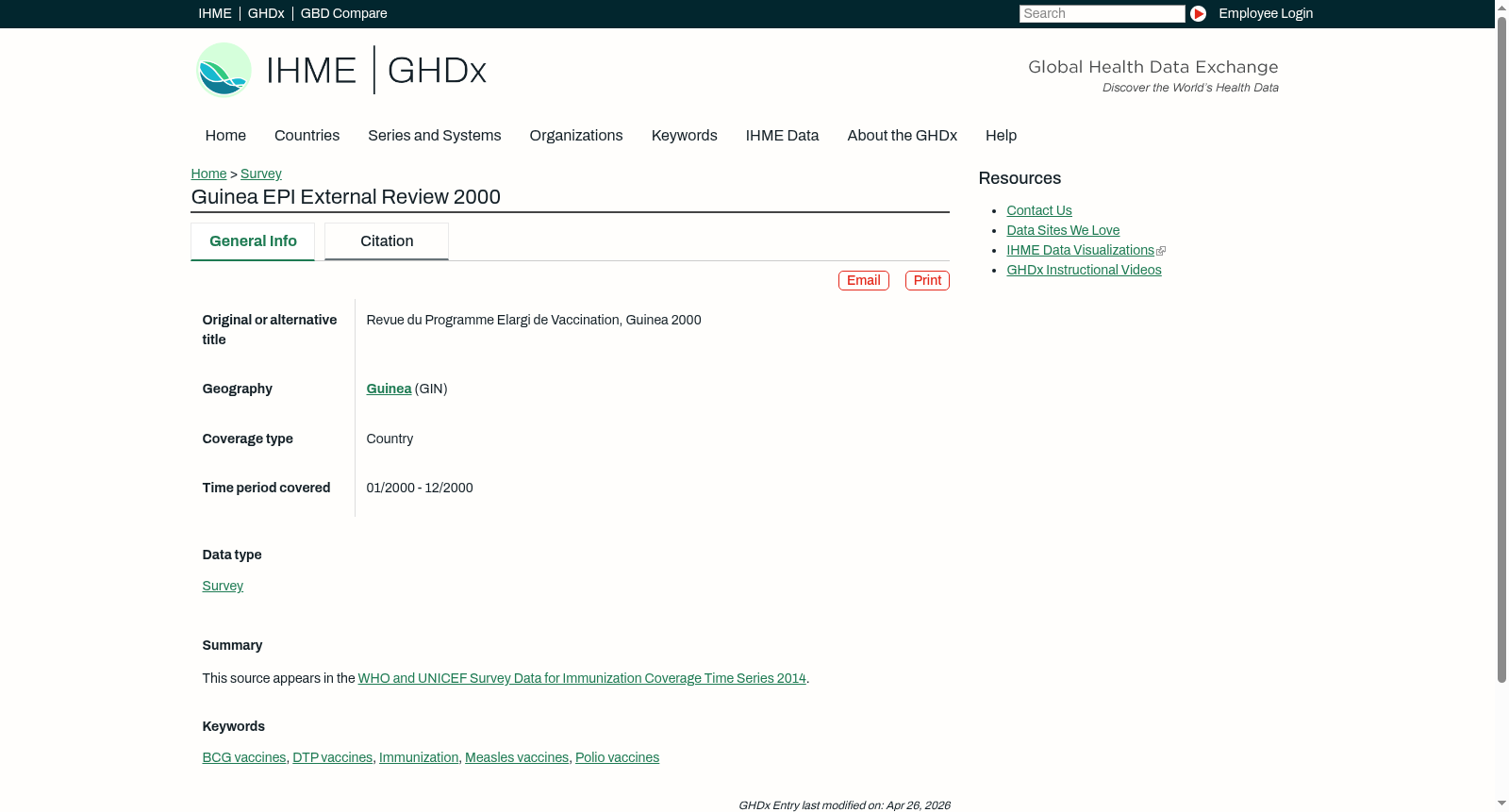This screenshot has width=1509, height=812.
Task: Open the IHME link in top bar
Action: point(215,13)
